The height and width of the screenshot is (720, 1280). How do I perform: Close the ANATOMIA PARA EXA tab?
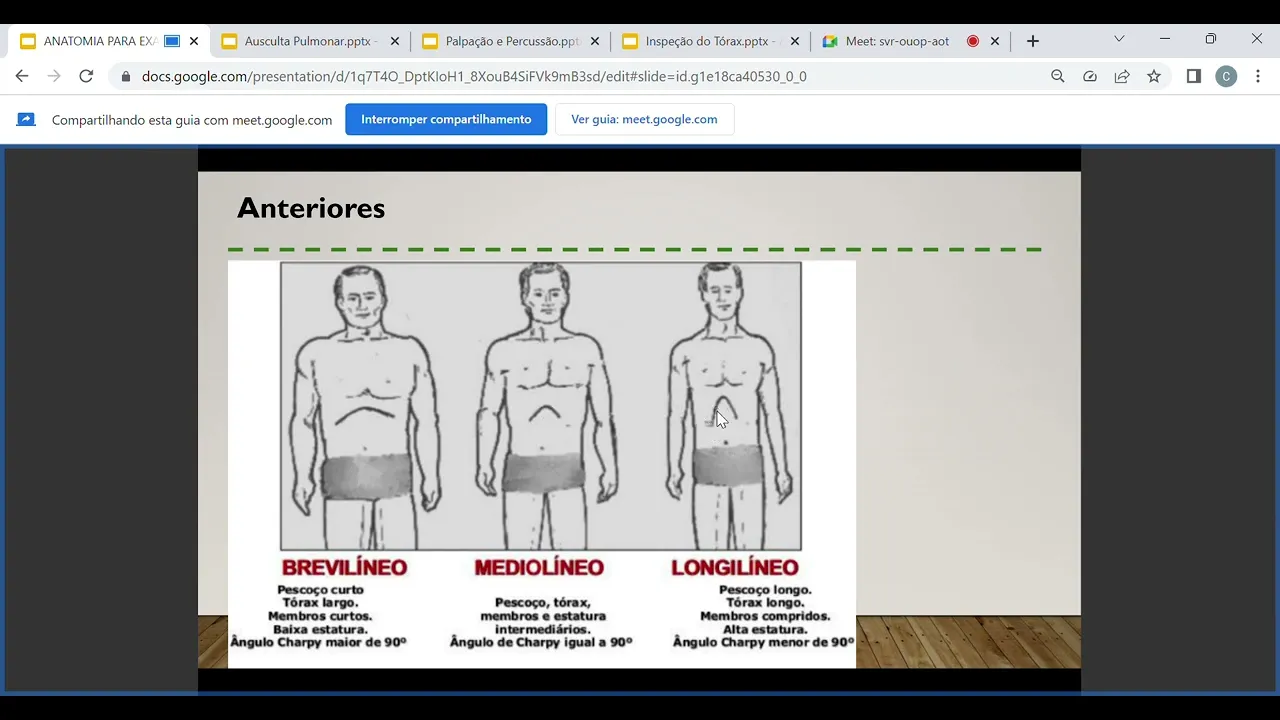tap(194, 41)
